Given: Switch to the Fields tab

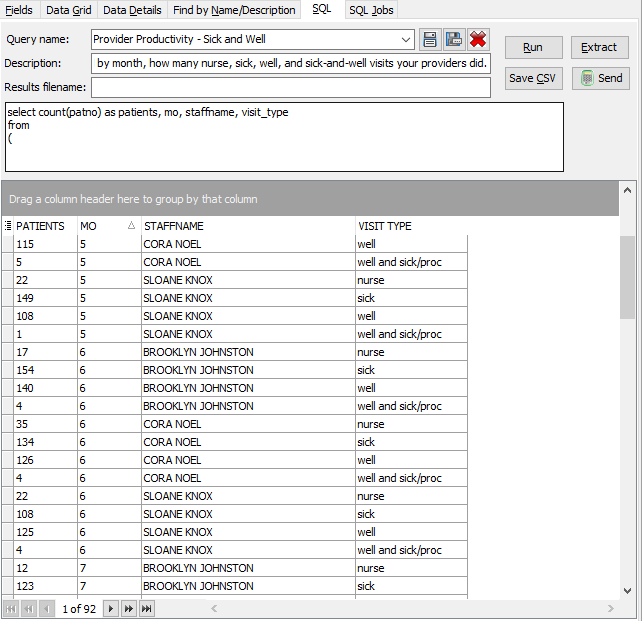Looking at the screenshot, I should pos(19,10).
